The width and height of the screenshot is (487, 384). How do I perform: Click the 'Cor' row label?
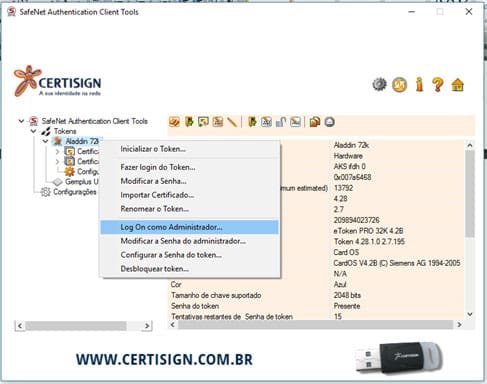[x=176, y=285]
